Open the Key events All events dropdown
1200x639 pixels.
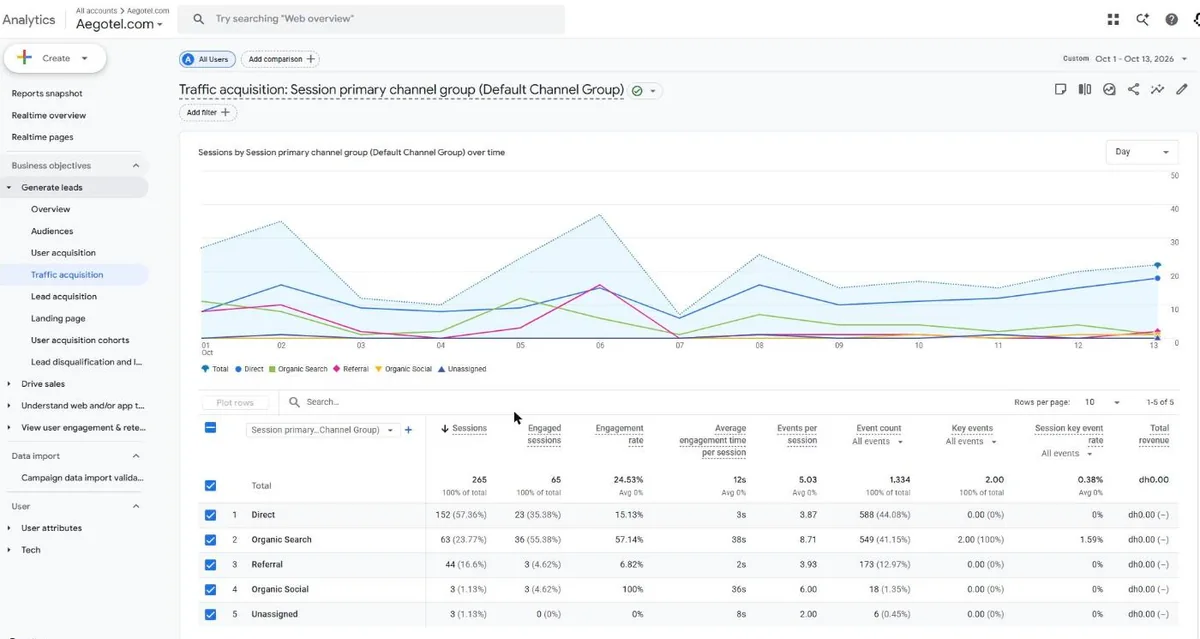coord(971,442)
